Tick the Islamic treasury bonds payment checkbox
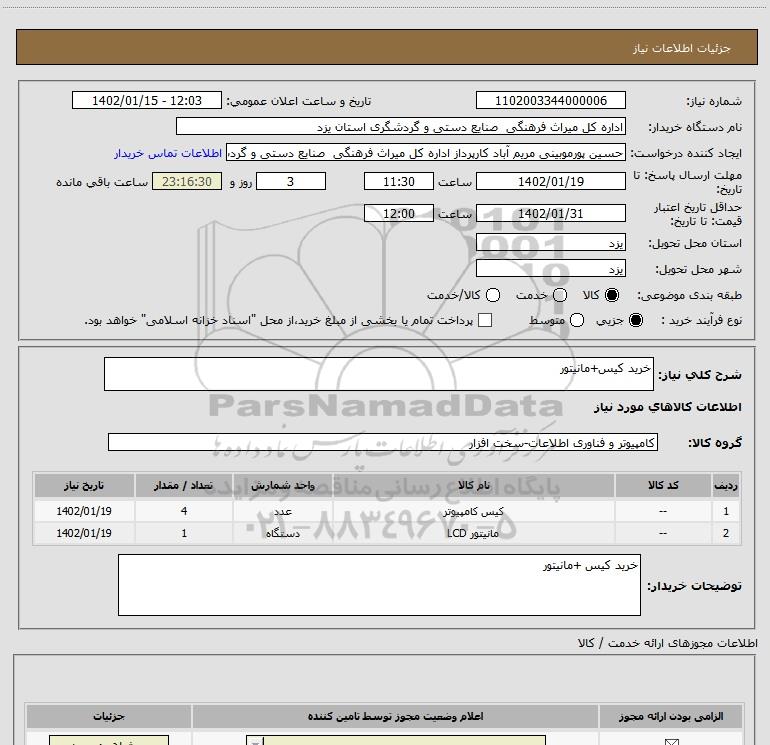This screenshot has width=770, height=745. click(x=485, y=320)
